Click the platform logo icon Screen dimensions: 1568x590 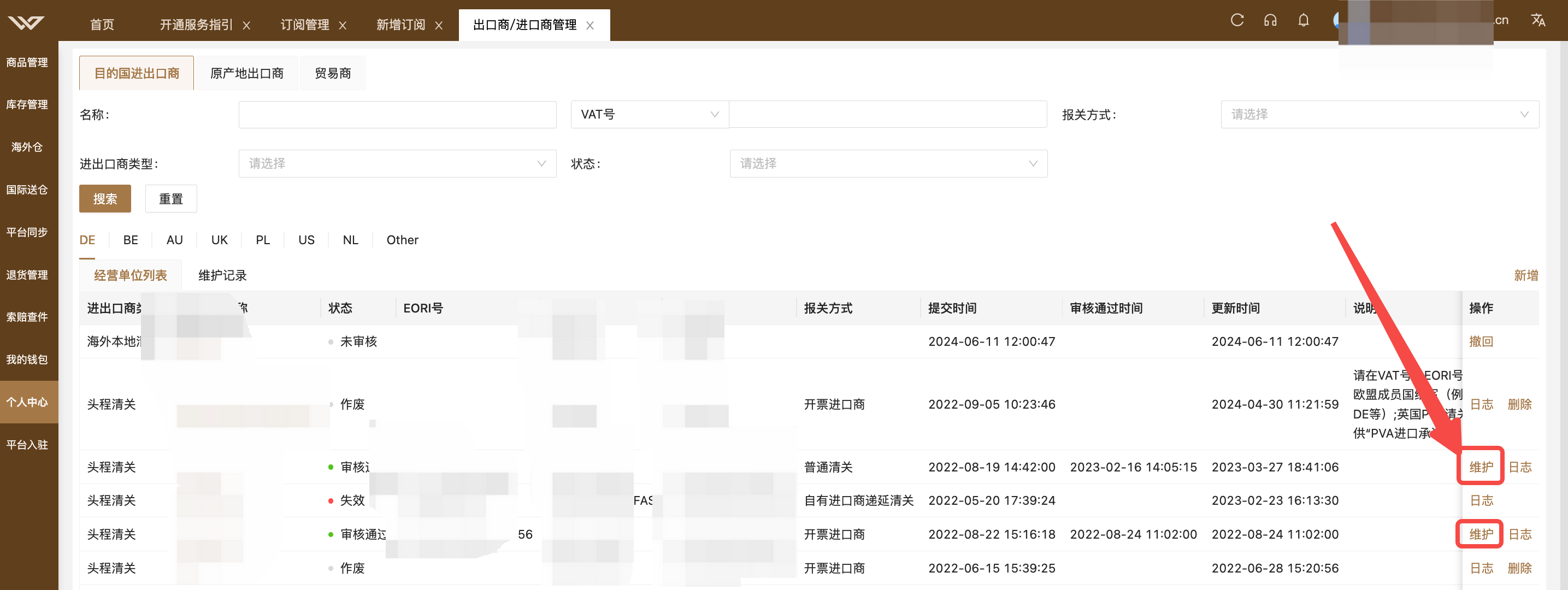click(26, 22)
